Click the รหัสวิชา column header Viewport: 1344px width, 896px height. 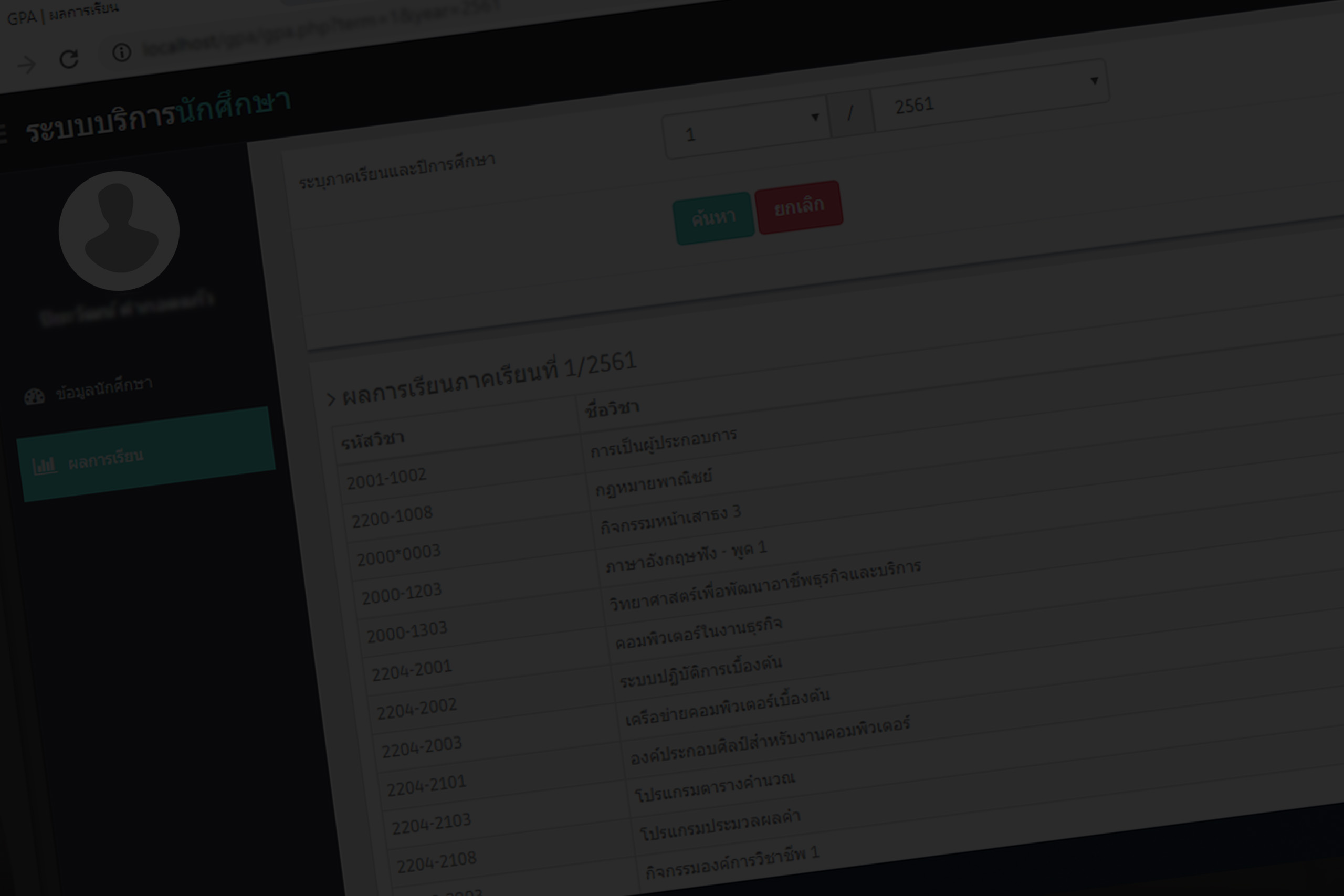(x=373, y=440)
